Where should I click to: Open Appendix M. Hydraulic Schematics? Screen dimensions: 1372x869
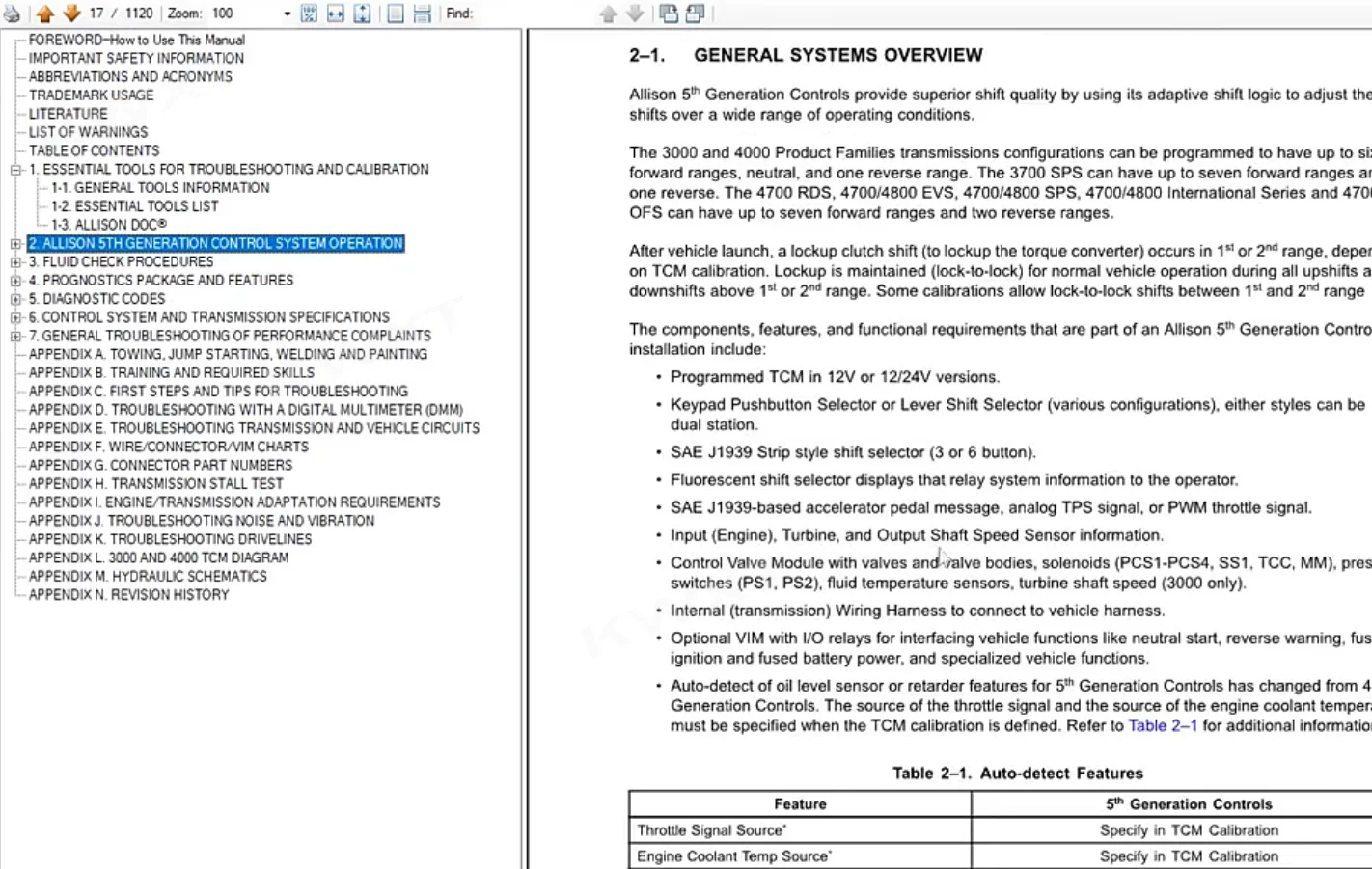148,576
